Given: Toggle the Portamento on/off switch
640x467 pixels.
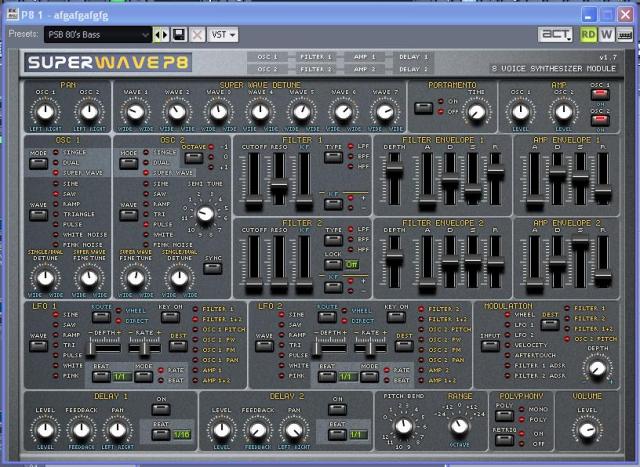Looking at the screenshot, I should coord(424,108).
